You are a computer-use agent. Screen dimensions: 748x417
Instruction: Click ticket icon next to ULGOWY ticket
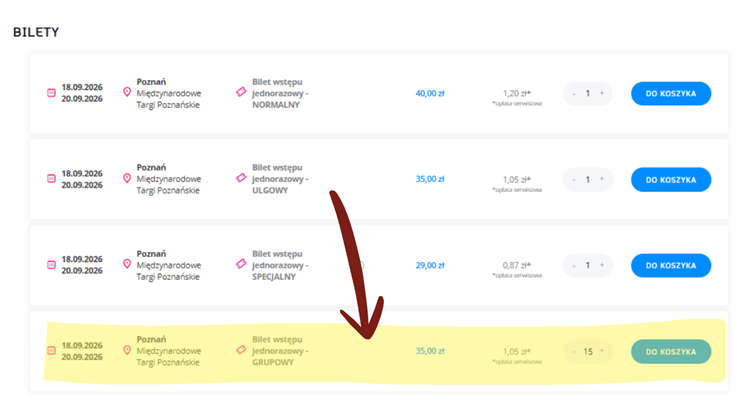[241, 178]
